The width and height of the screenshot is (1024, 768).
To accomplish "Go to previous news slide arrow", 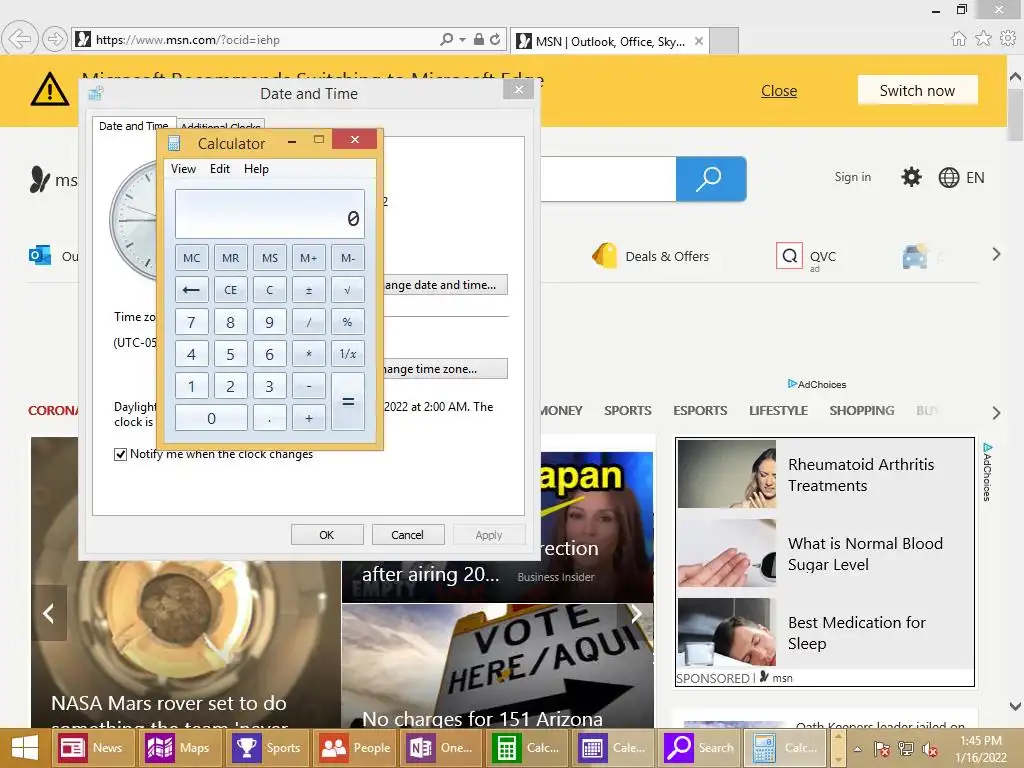I will click(49, 613).
